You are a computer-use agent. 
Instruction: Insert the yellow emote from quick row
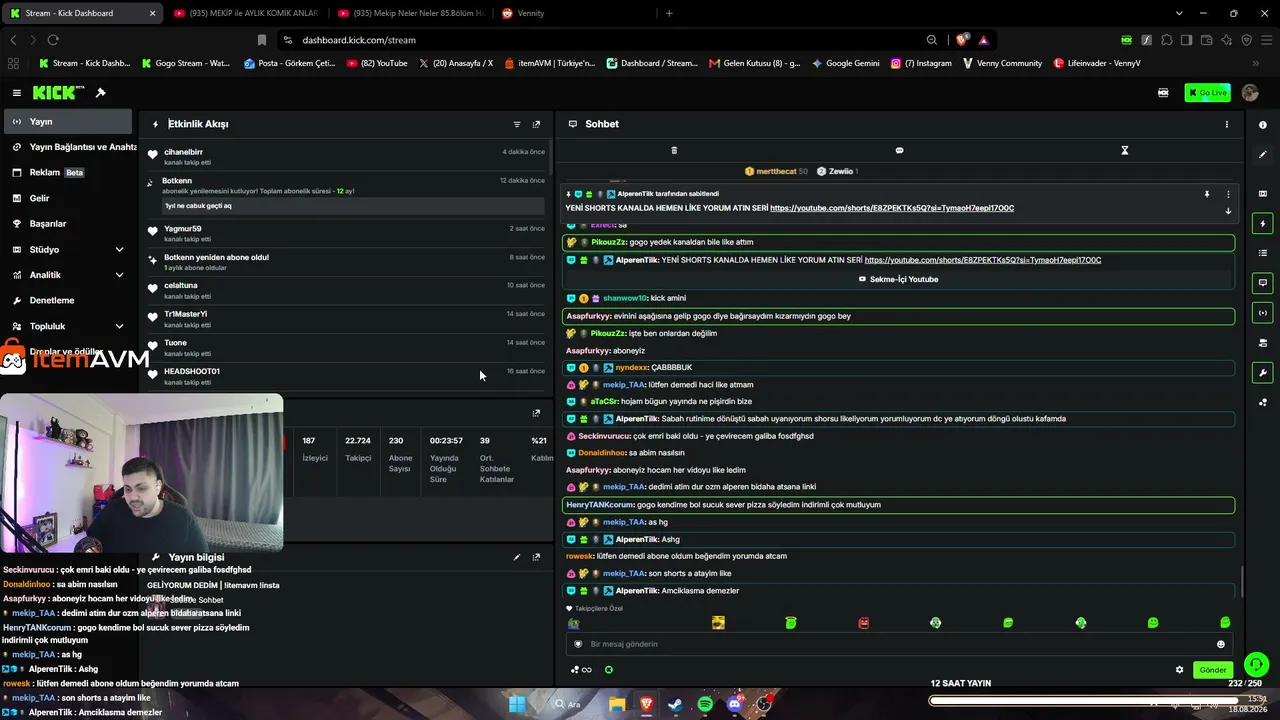coord(718,623)
